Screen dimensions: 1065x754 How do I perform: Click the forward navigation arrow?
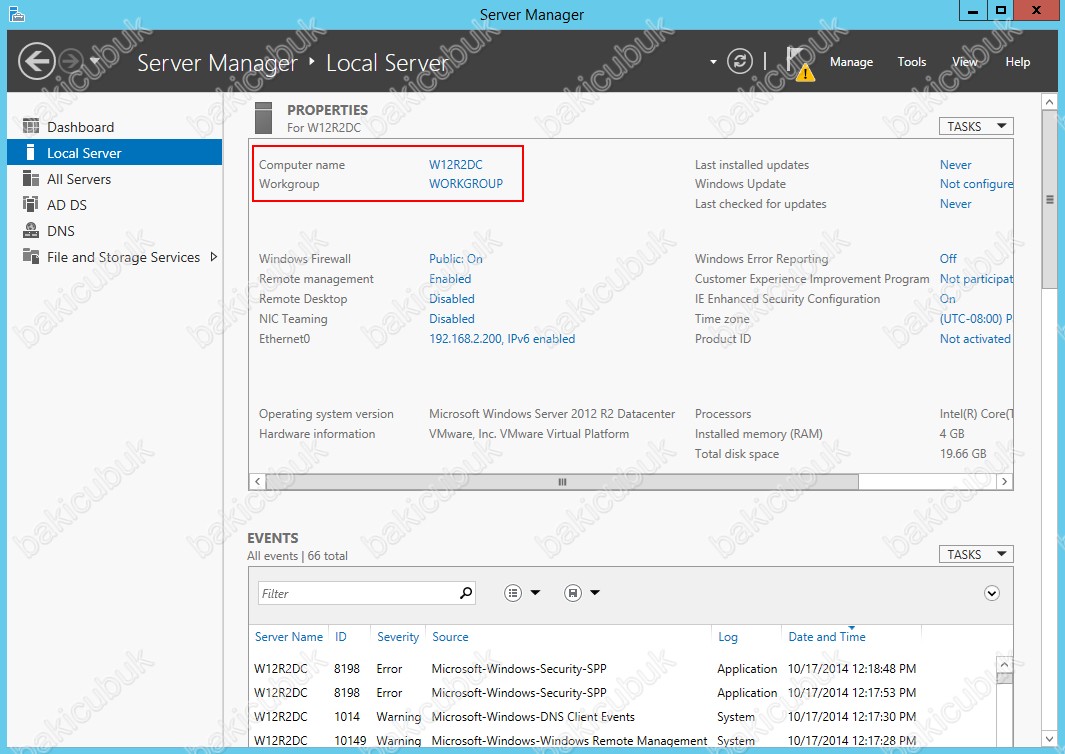pyautogui.click(x=71, y=61)
